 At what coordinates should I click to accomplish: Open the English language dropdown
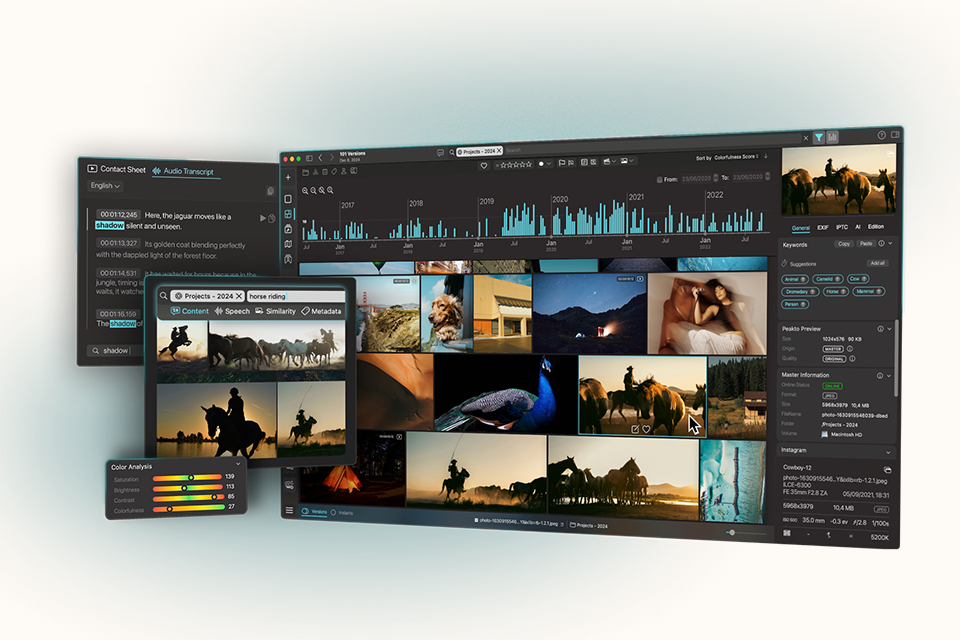click(105, 186)
